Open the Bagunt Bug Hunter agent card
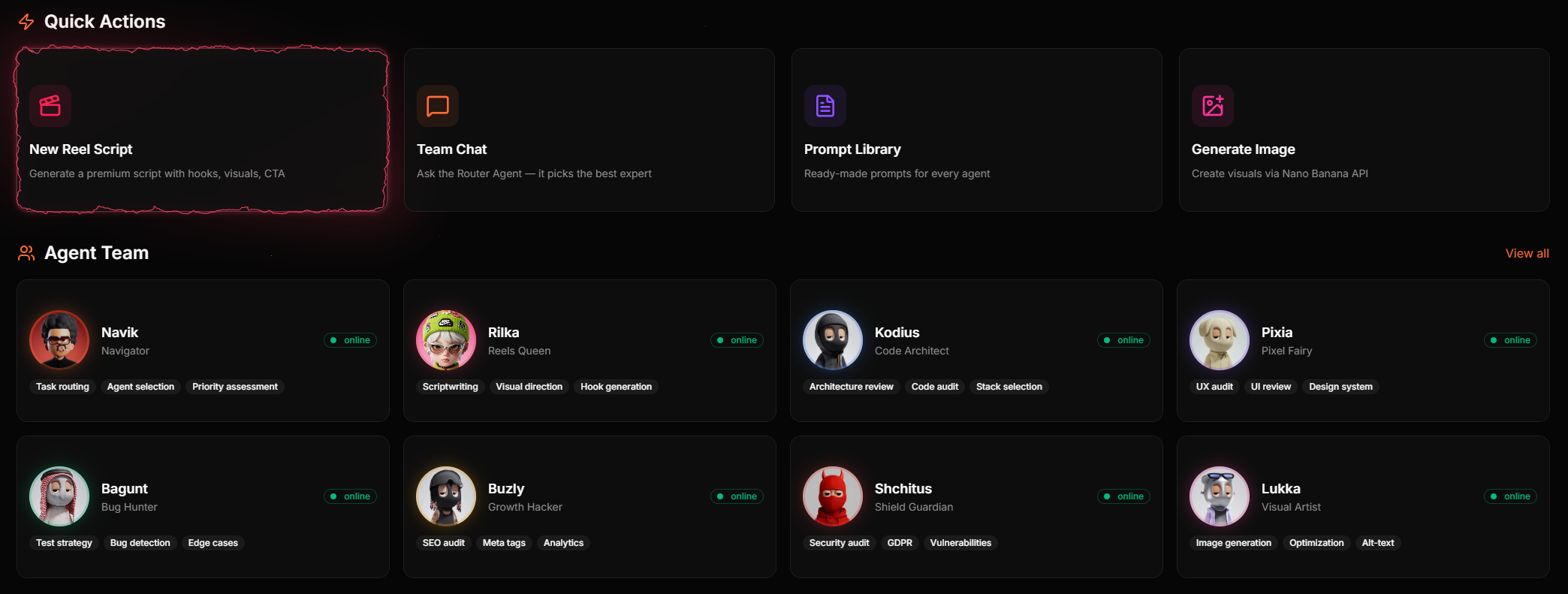1568x594 pixels. pyautogui.click(x=203, y=507)
